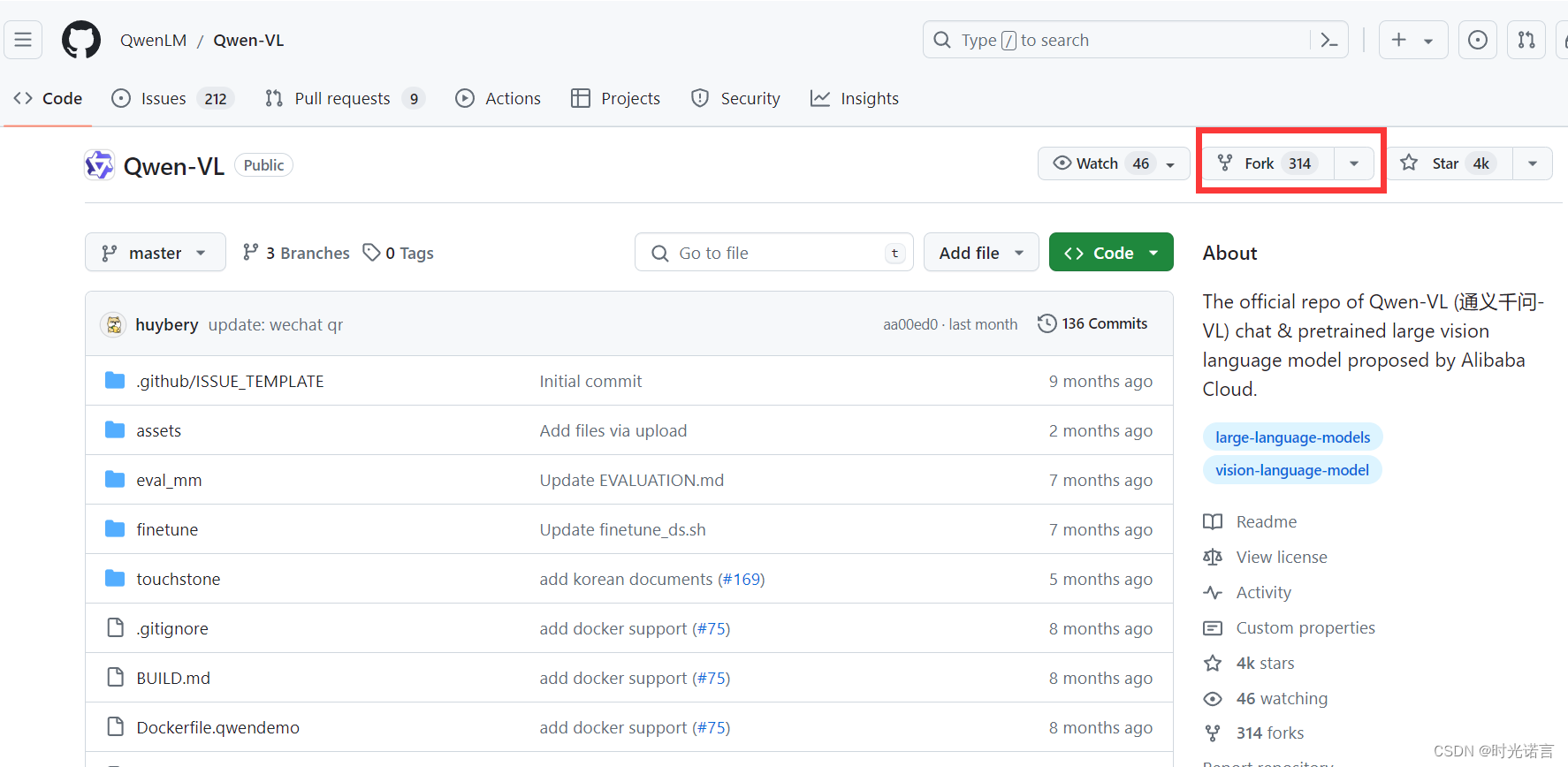The image size is (1568, 767).
Task: Click the eye icon beside 46 watching
Action: coord(1213,698)
